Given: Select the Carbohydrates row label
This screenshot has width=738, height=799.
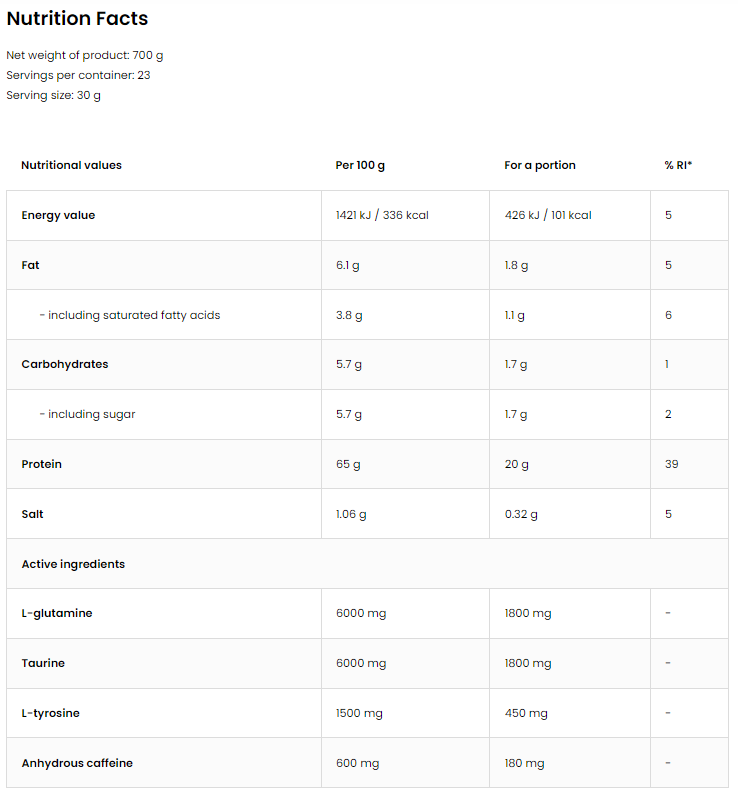Looking at the screenshot, I should [64, 364].
